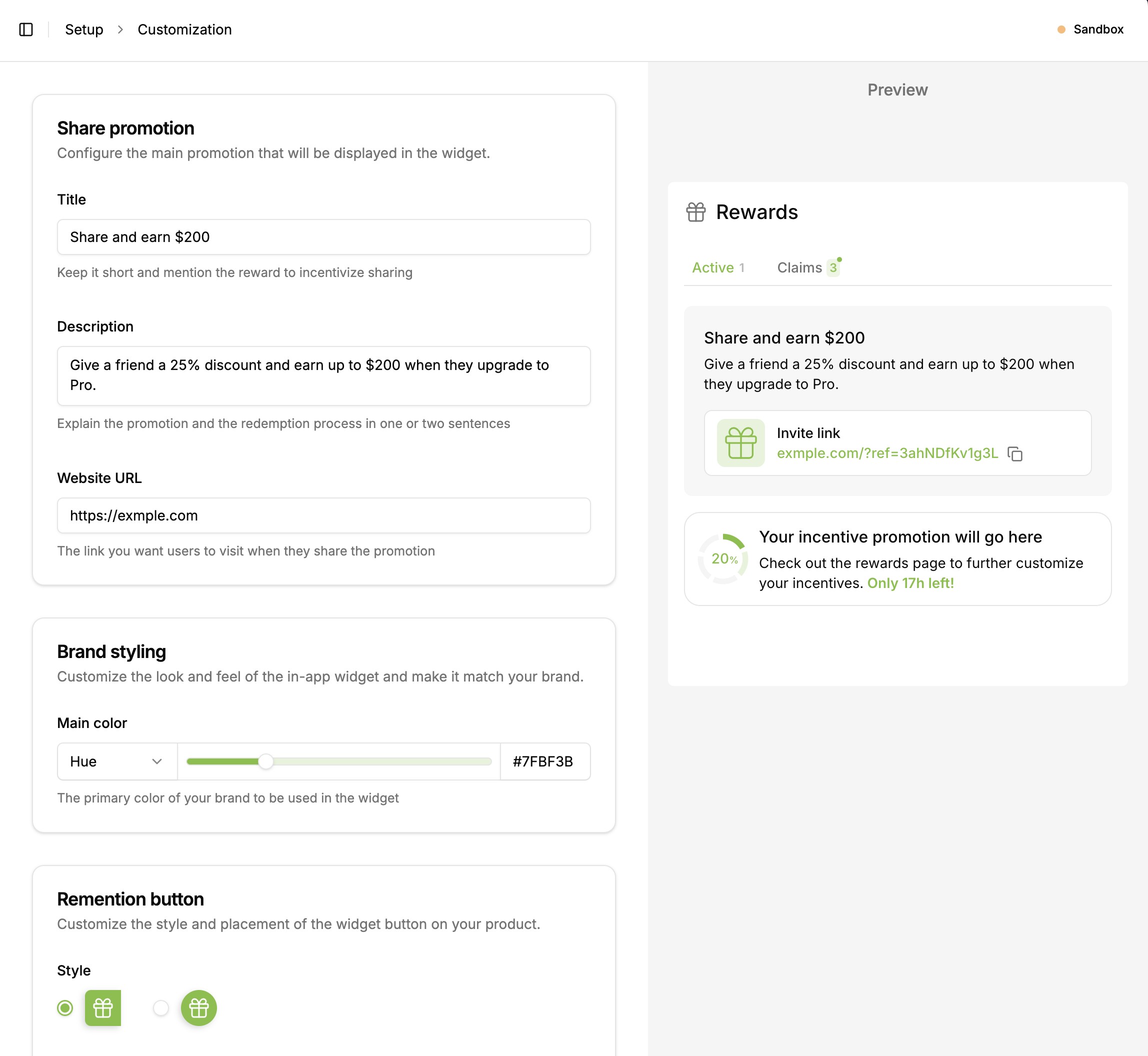Click the Preview heading

pos(897,89)
